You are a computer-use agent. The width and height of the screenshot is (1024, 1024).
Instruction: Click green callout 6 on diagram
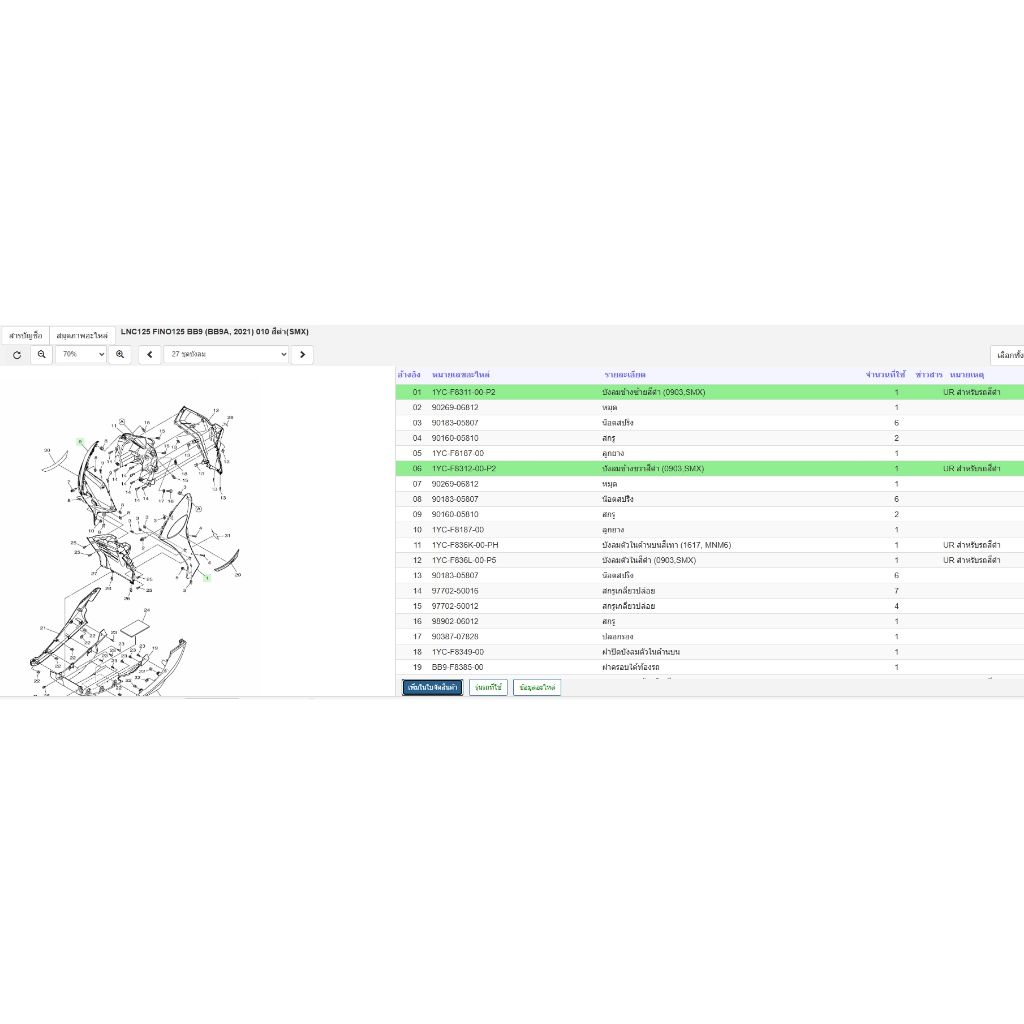(x=80, y=441)
